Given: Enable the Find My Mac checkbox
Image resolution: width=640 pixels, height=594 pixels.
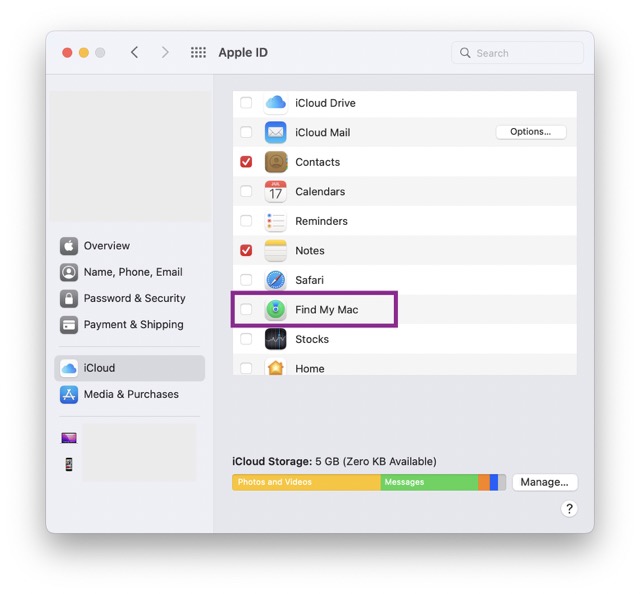Looking at the screenshot, I should [246, 310].
